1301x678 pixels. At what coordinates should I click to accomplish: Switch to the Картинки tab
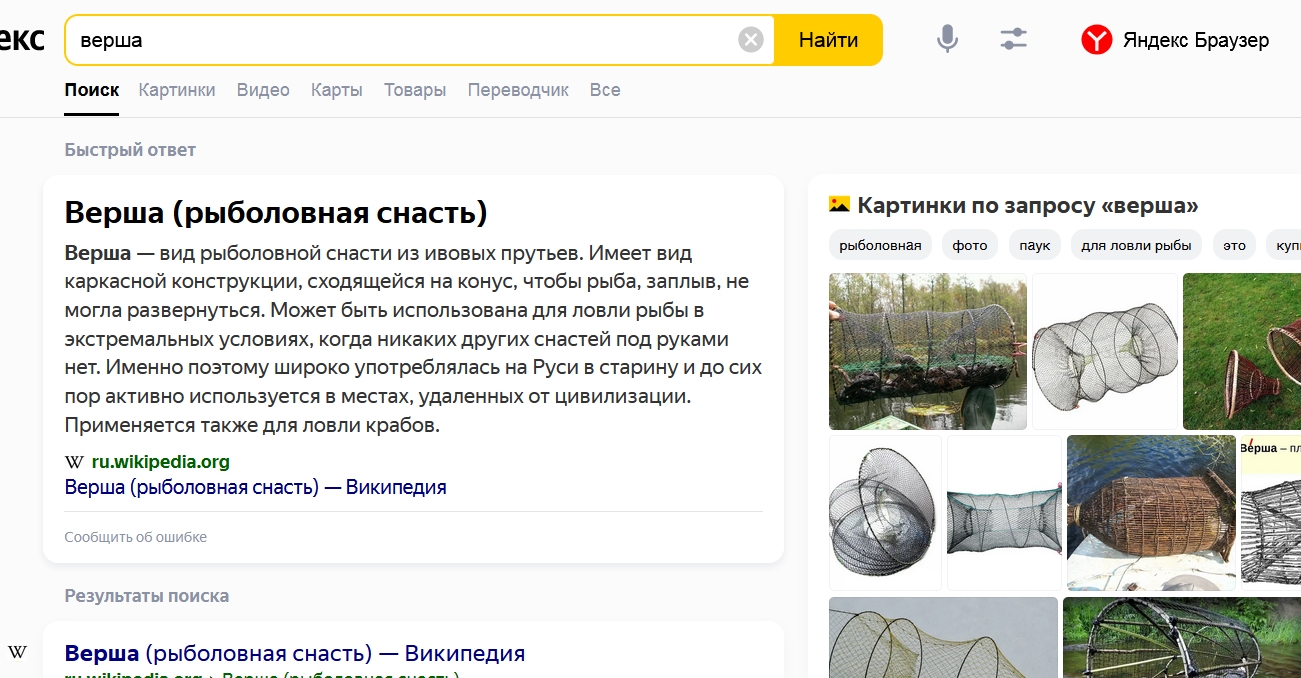tap(177, 90)
